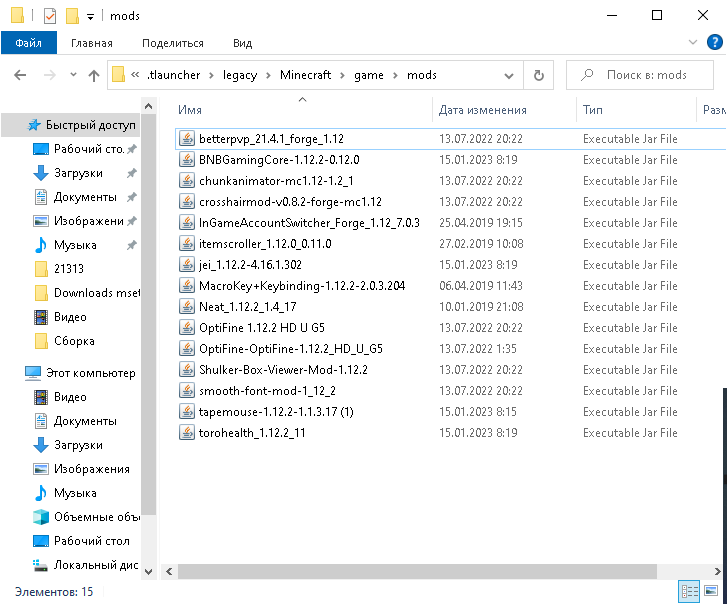This screenshot has width=727, height=604.
Task: Select the chunkanimator-mc1.12-1.2_1 jar icon
Action: (x=187, y=180)
